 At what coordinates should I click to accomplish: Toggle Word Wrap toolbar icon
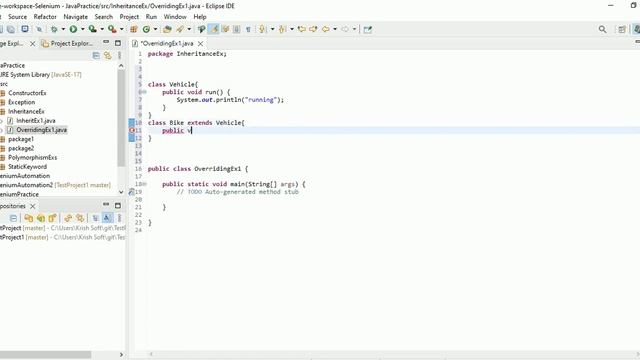(225, 29)
